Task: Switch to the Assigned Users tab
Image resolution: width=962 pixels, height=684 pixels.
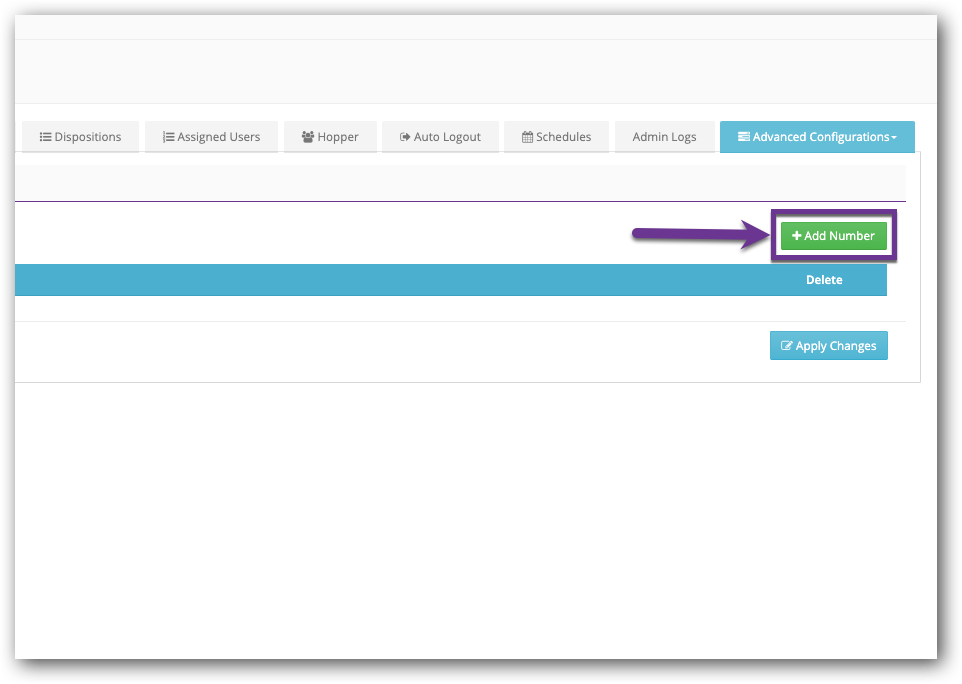Action: coord(212,137)
